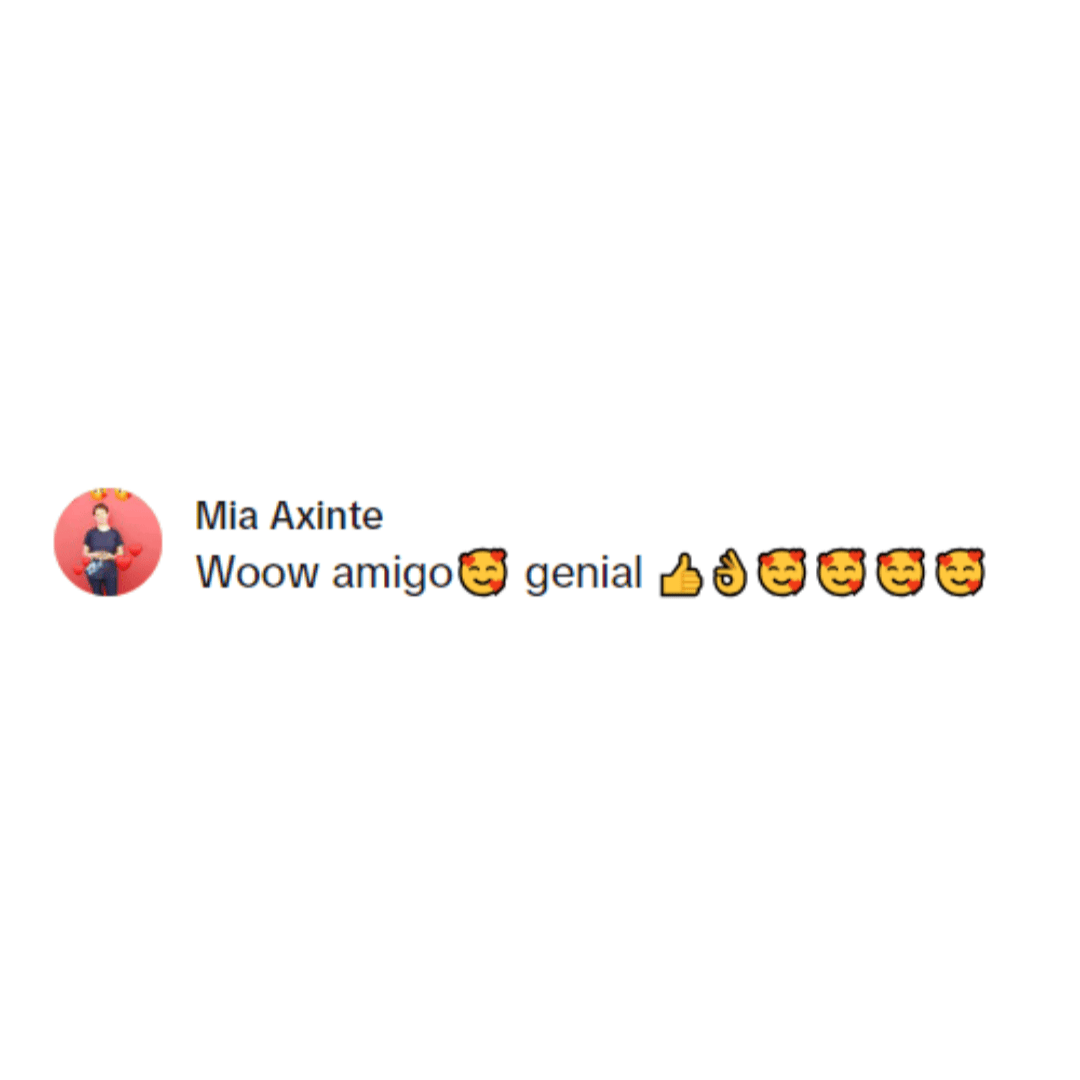This screenshot has width=1080, height=1080.
Task: Click the thumbs up emoji in comment
Action: (x=681, y=574)
